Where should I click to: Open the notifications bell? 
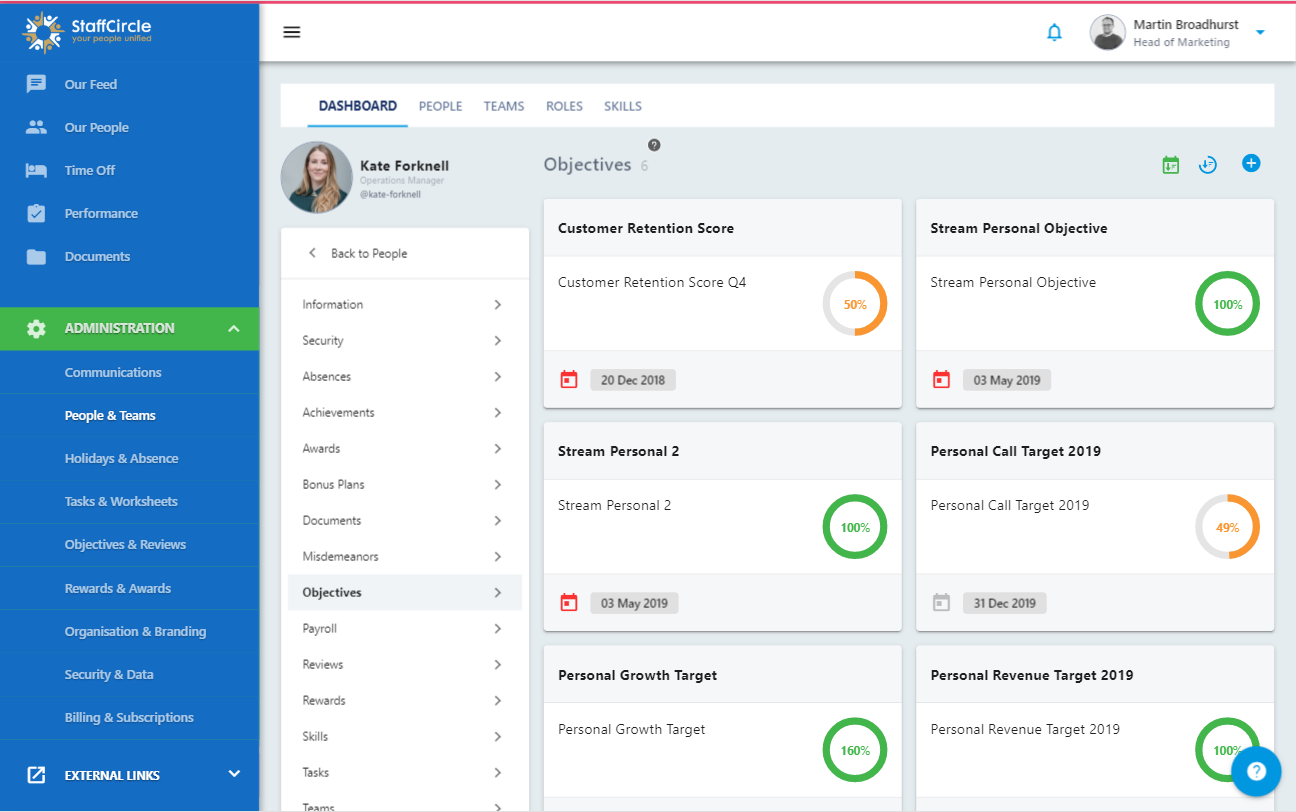click(1054, 33)
